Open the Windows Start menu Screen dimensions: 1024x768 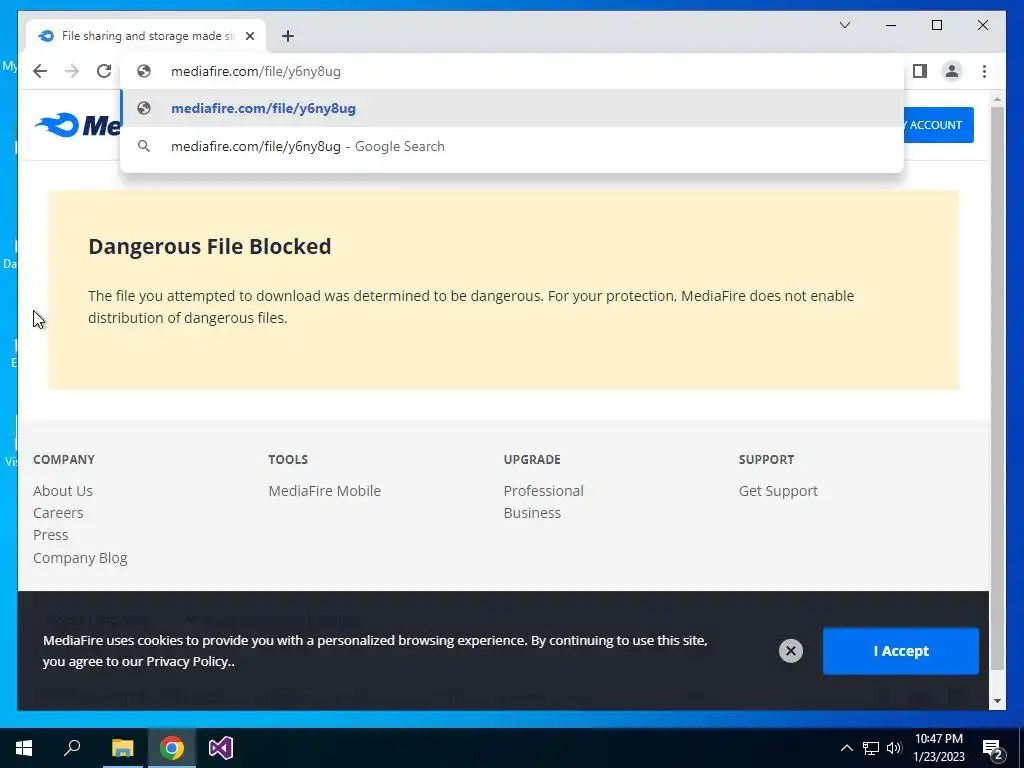24,748
